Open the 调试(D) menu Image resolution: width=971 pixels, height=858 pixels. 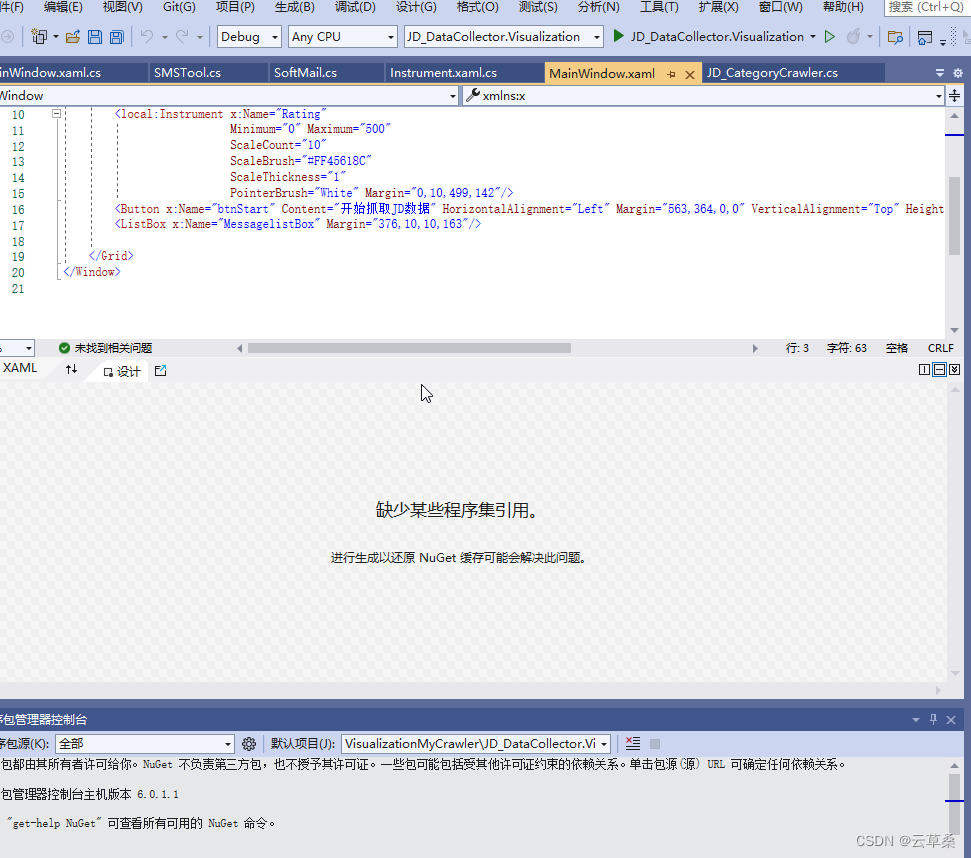(x=356, y=8)
